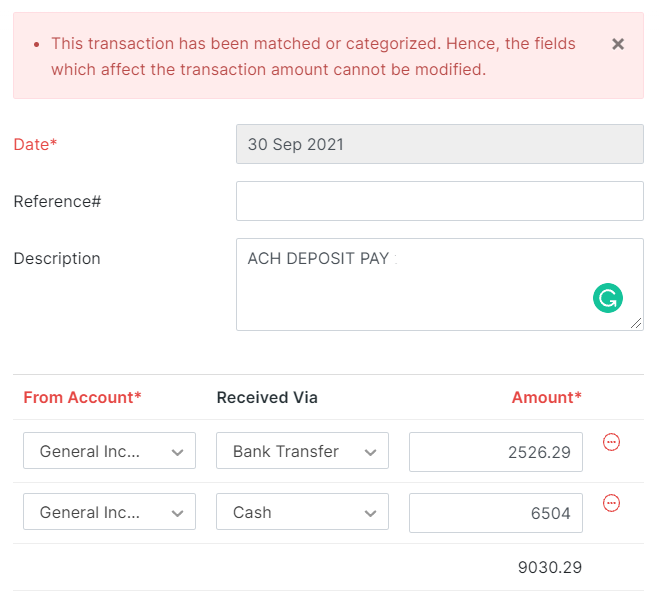
Task: Remove the Cash row entry
Action: click(611, 503)
